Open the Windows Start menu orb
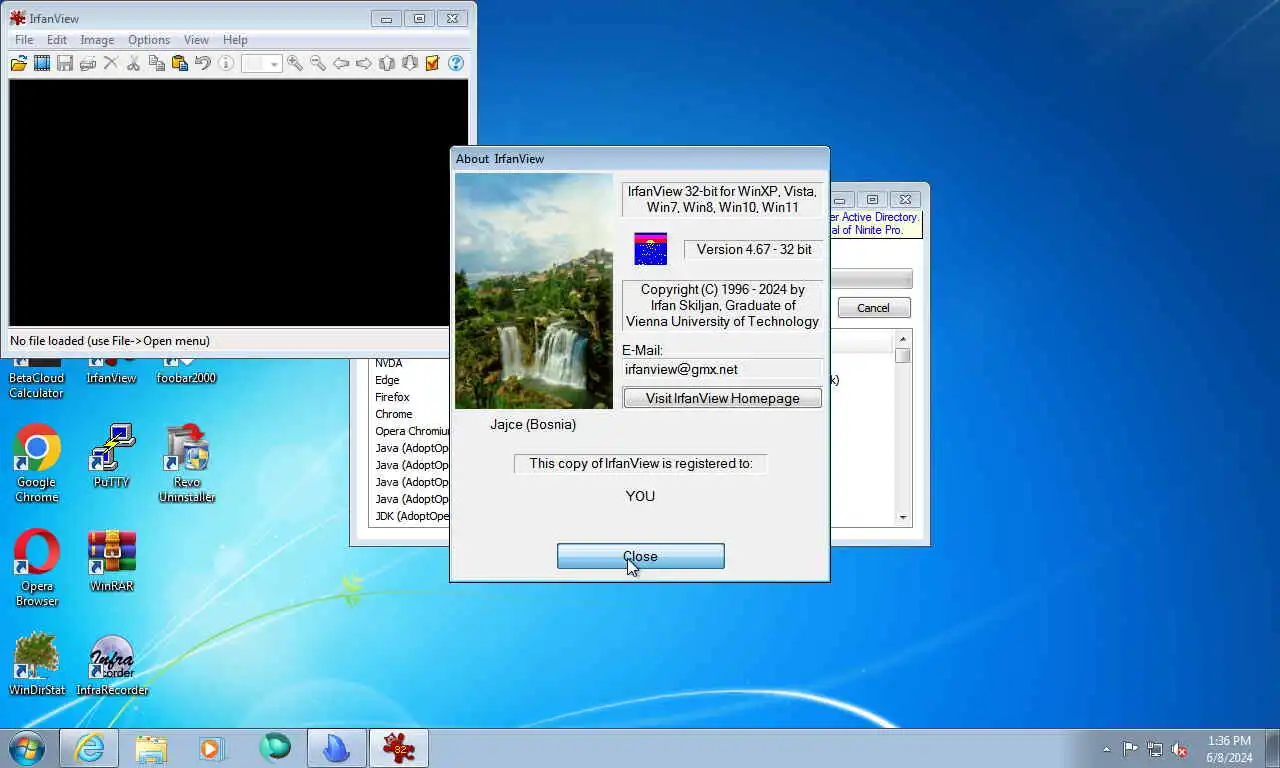 tap(27, 748)
